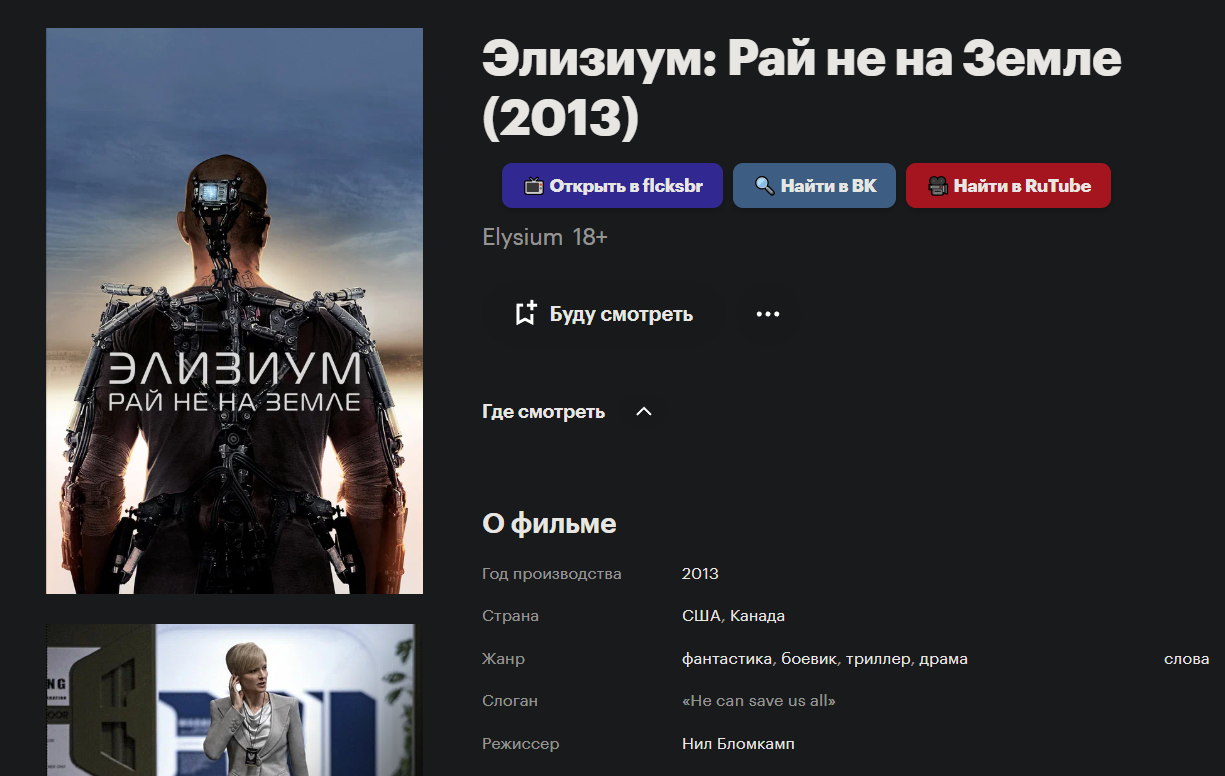Open the three-dots more options menu
The height and width of the screenshot is (776, 1225).
coord(767,314)
